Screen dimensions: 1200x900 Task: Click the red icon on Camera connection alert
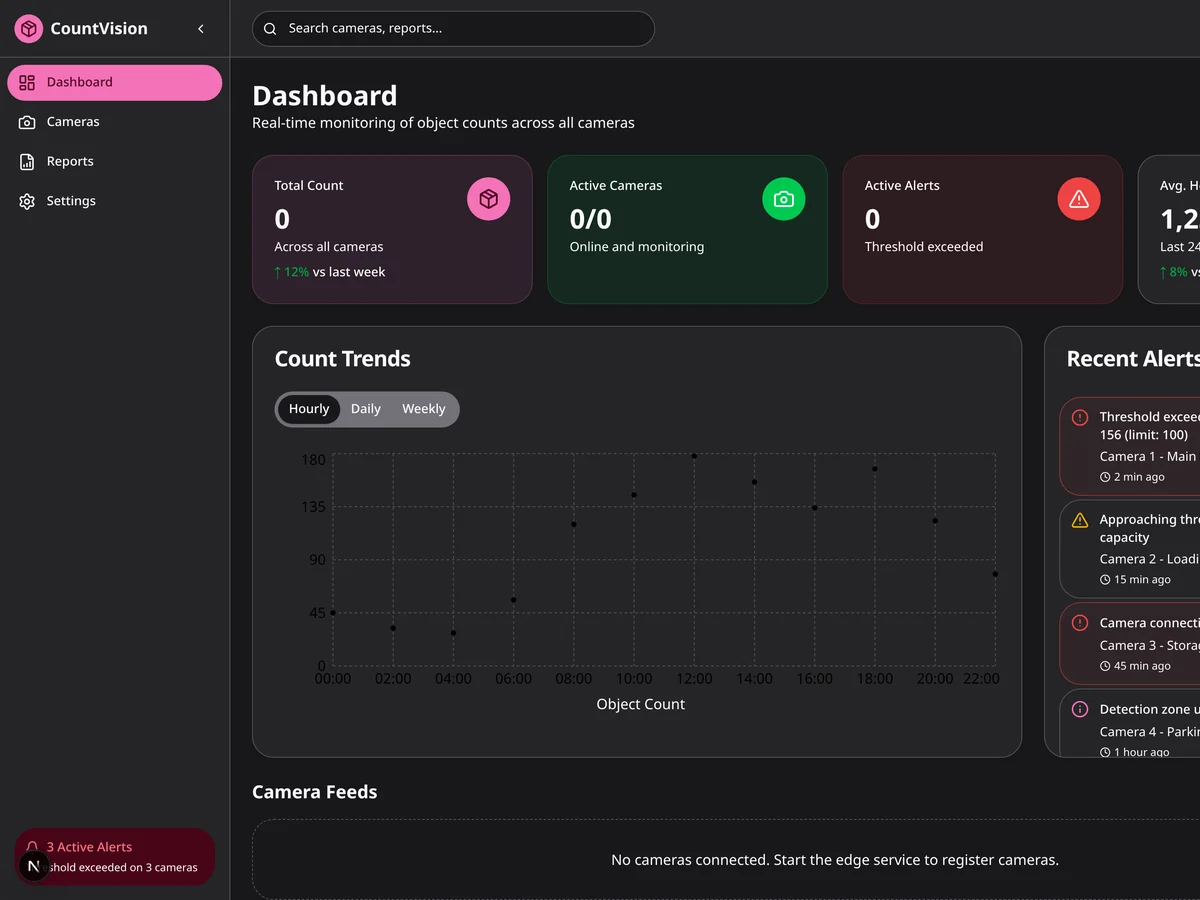(x=1080, y=623)
